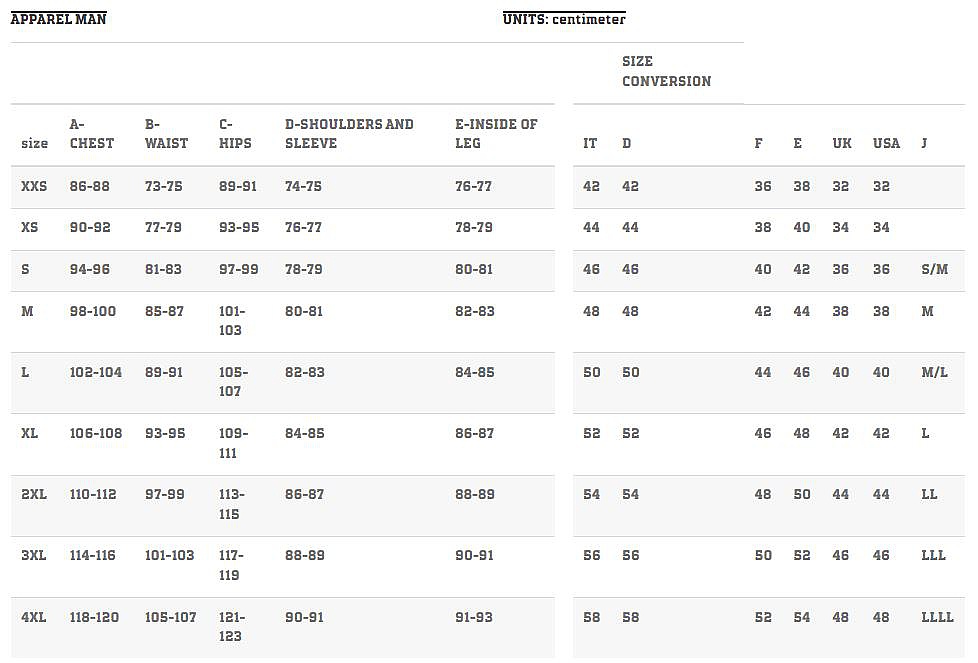Click the E-INSIDE OF LEG header

pyautogui.click(x=496, y=134)
